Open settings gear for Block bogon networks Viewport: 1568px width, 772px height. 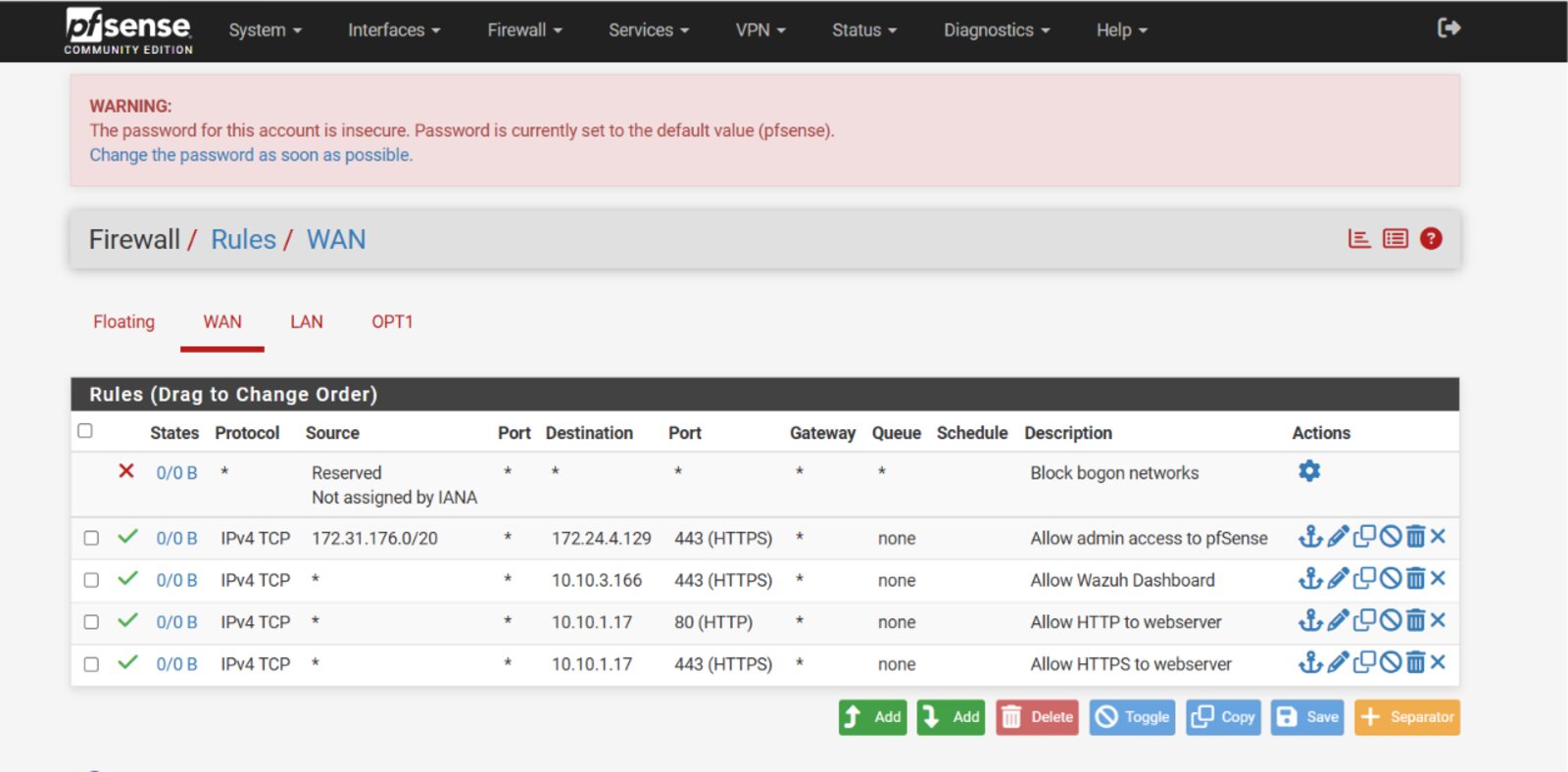(1309, 471)
